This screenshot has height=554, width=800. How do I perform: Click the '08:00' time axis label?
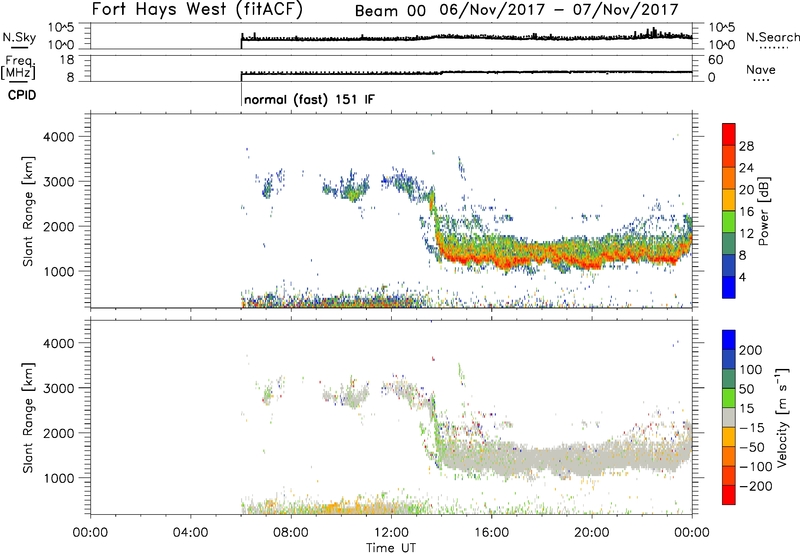click(291, 533)
